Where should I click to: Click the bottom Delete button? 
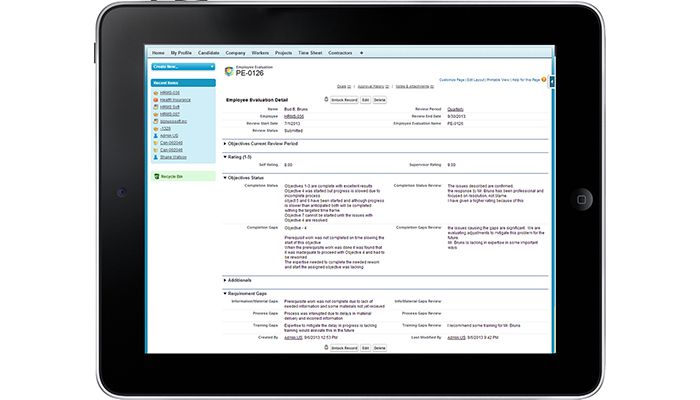(379, 348)
